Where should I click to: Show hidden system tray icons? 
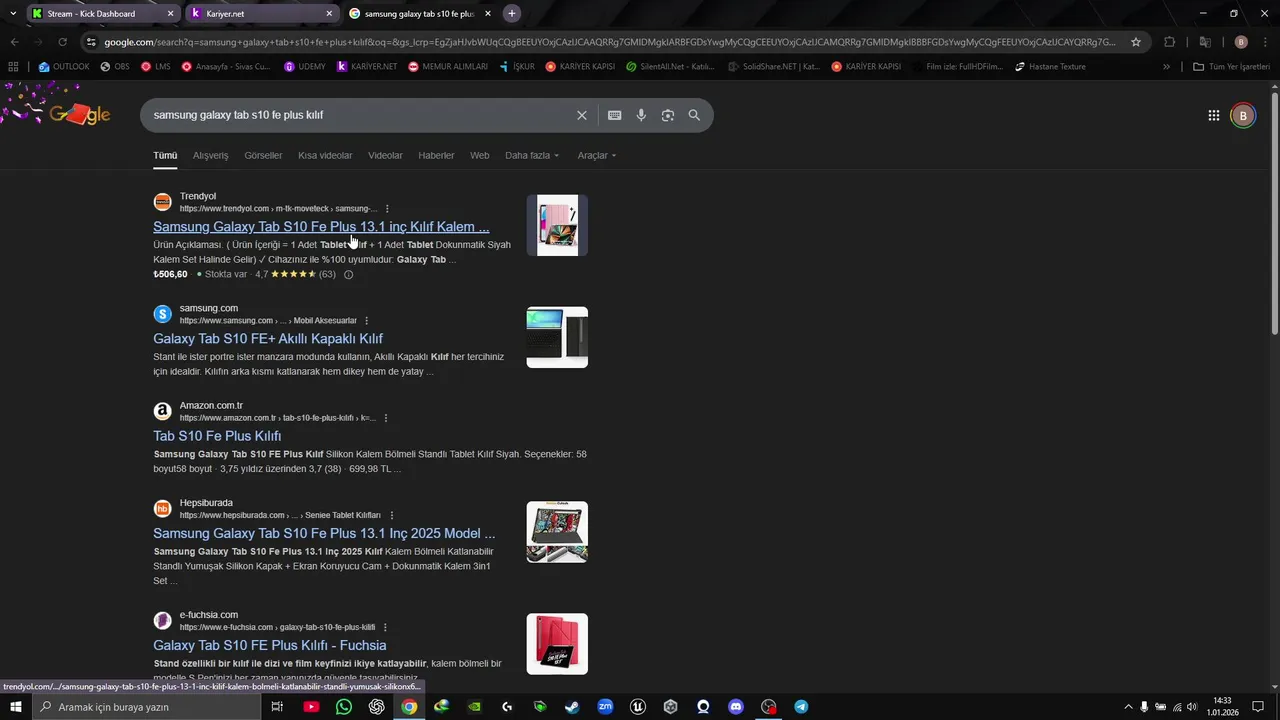coord(1128,707)
